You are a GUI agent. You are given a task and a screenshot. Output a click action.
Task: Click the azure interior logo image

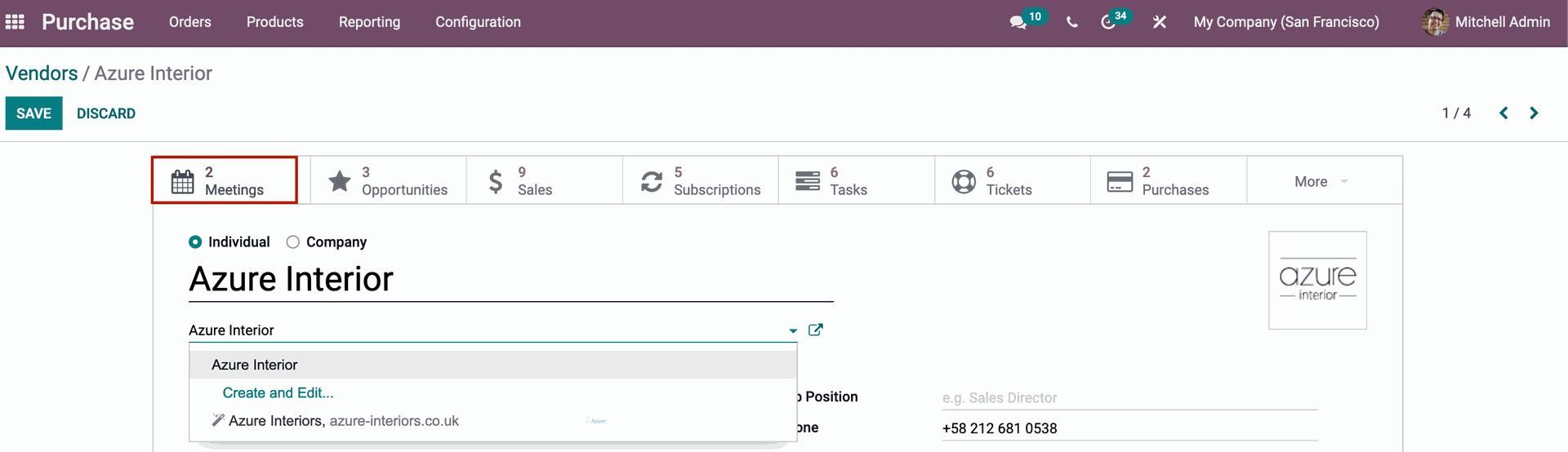[x=1317, y=281]
